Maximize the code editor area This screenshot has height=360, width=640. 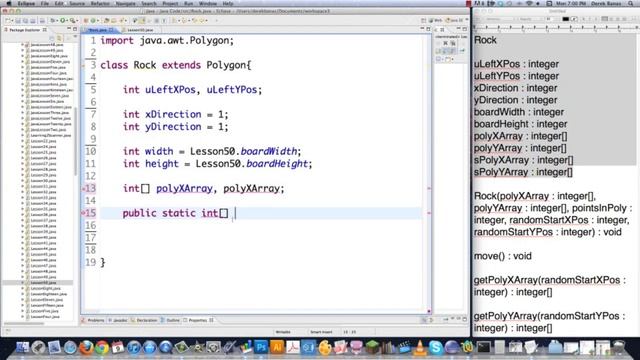(428, 29)
